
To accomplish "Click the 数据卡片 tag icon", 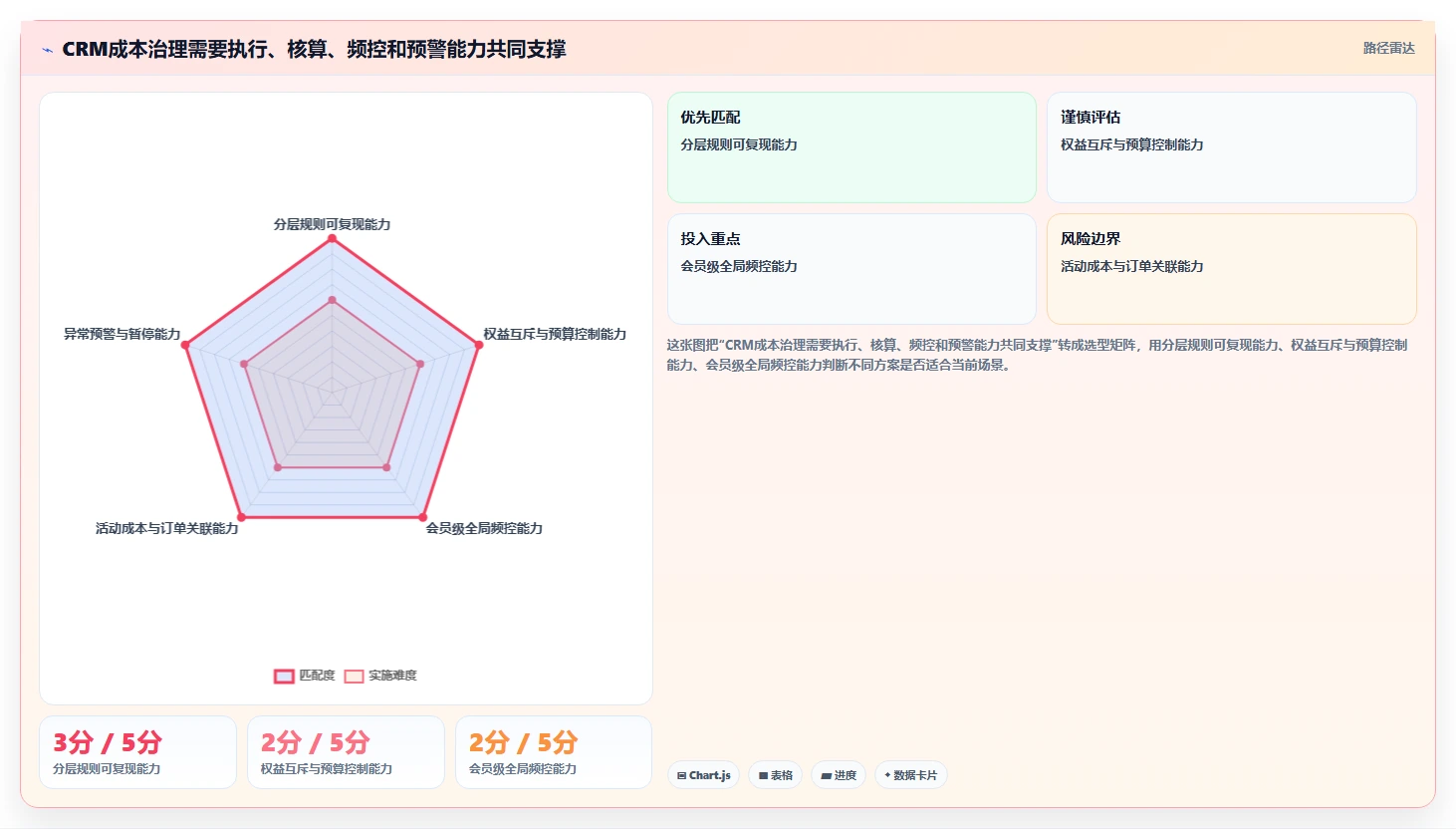I will pos(887,775).
